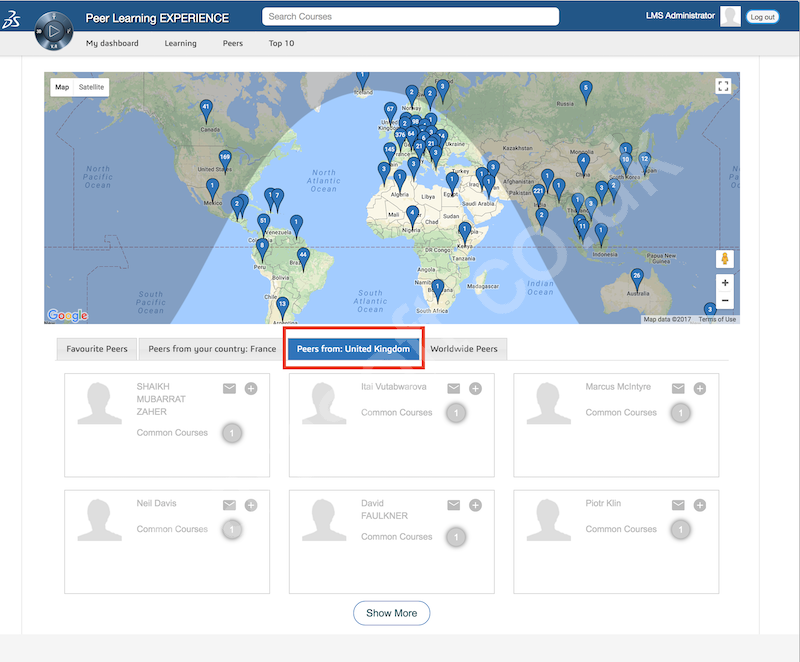This screenshot has width=800, height=662.
Task: Add Itai Vutabwarova to favourites
Action: point(476,389)
